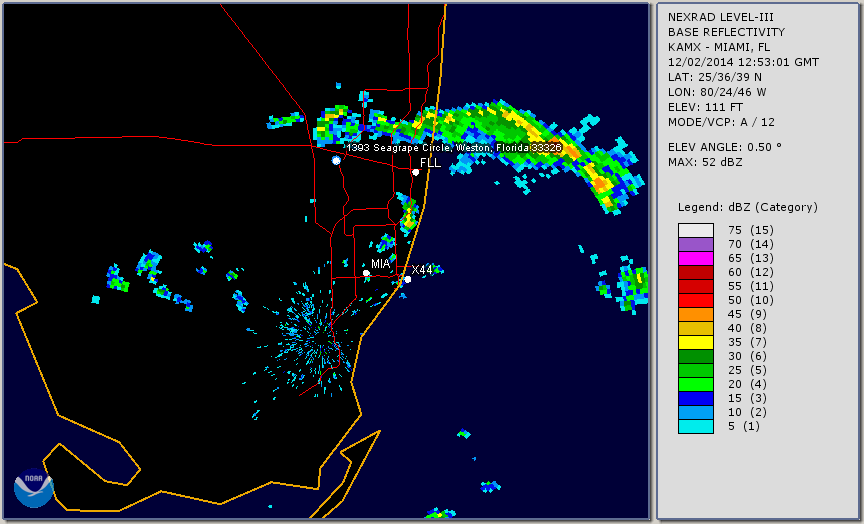Click the 'MIA' map label
864x524 pixels.
(x=381, y=264)
